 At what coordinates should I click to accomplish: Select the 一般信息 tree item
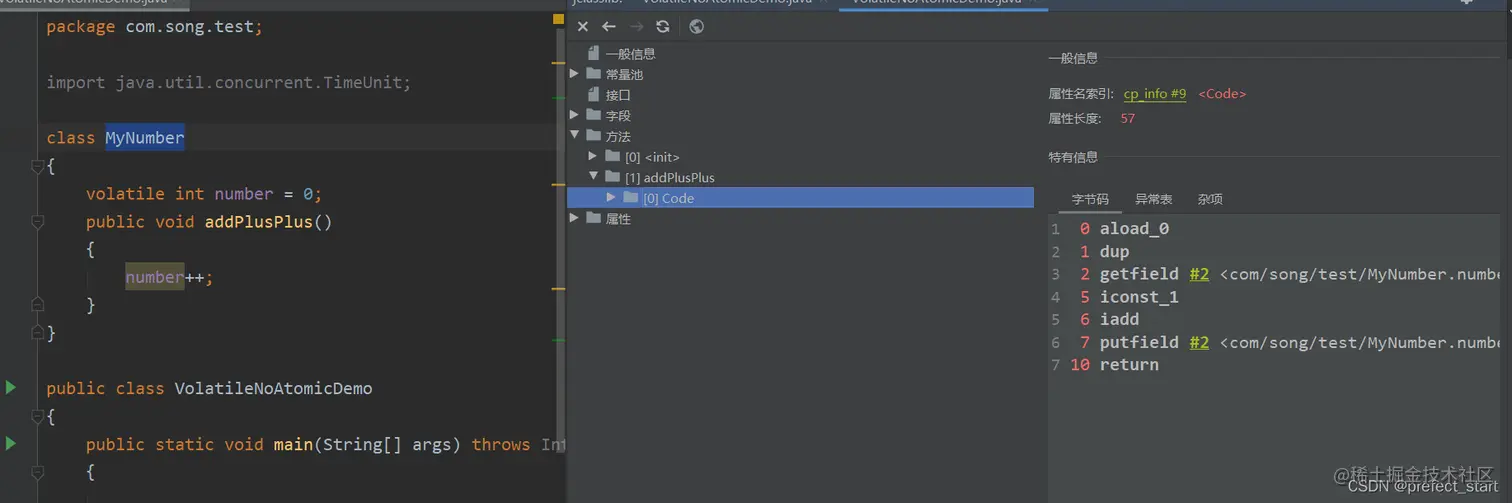[x=631, y=54]
